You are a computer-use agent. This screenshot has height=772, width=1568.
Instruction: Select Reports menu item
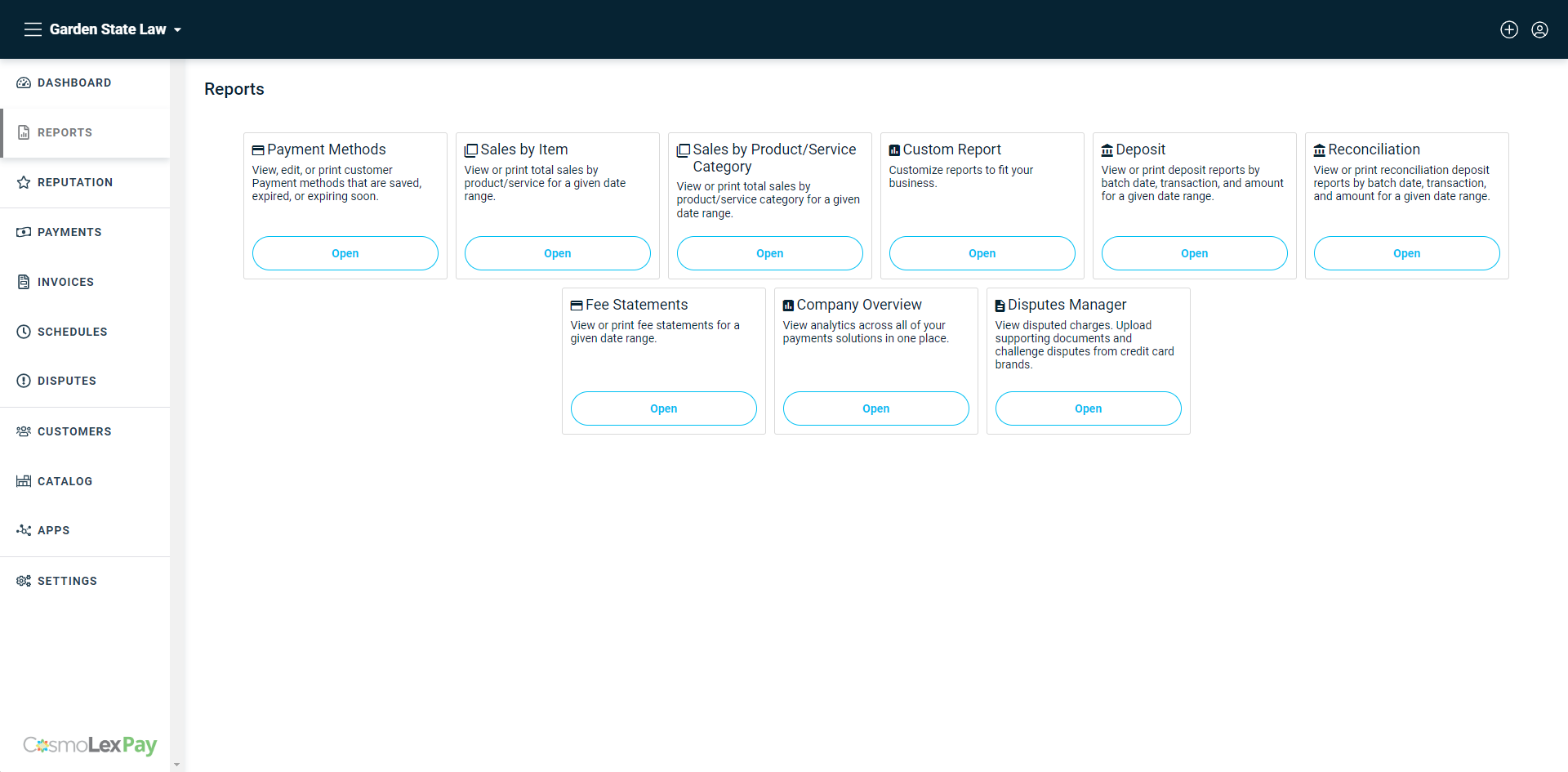[85, 132]
